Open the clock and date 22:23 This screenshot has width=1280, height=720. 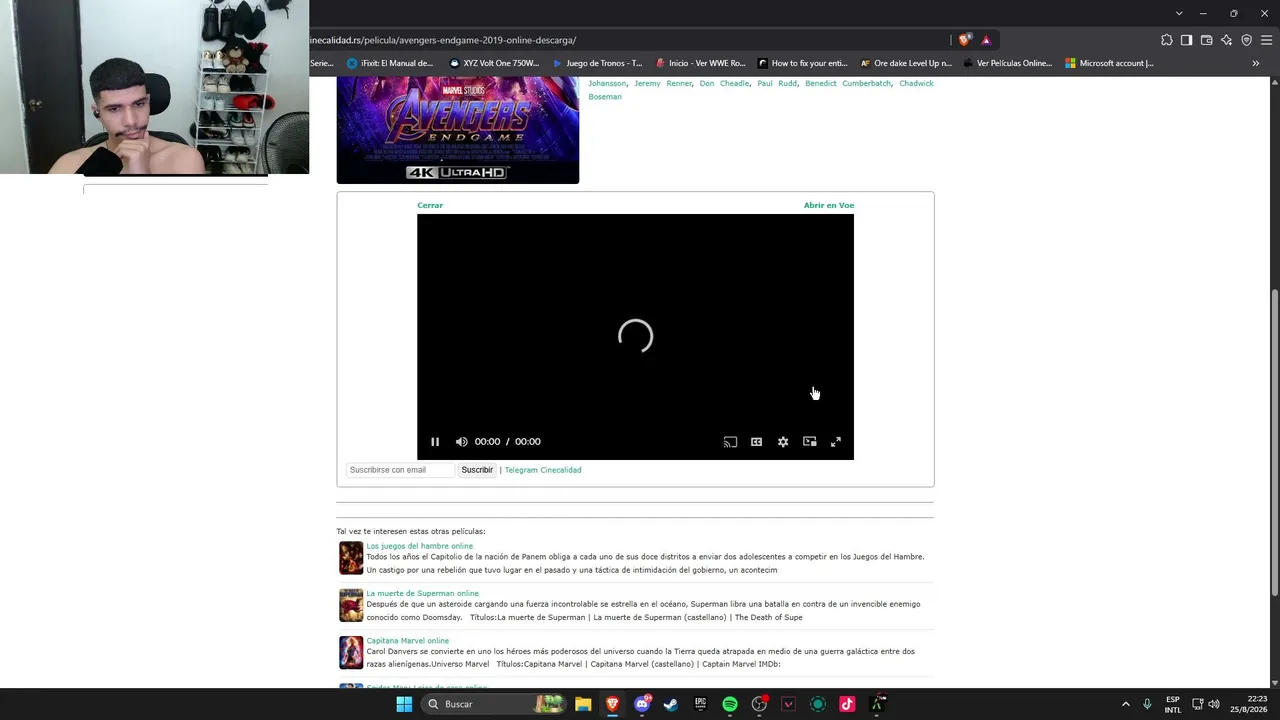[1248, 704]
